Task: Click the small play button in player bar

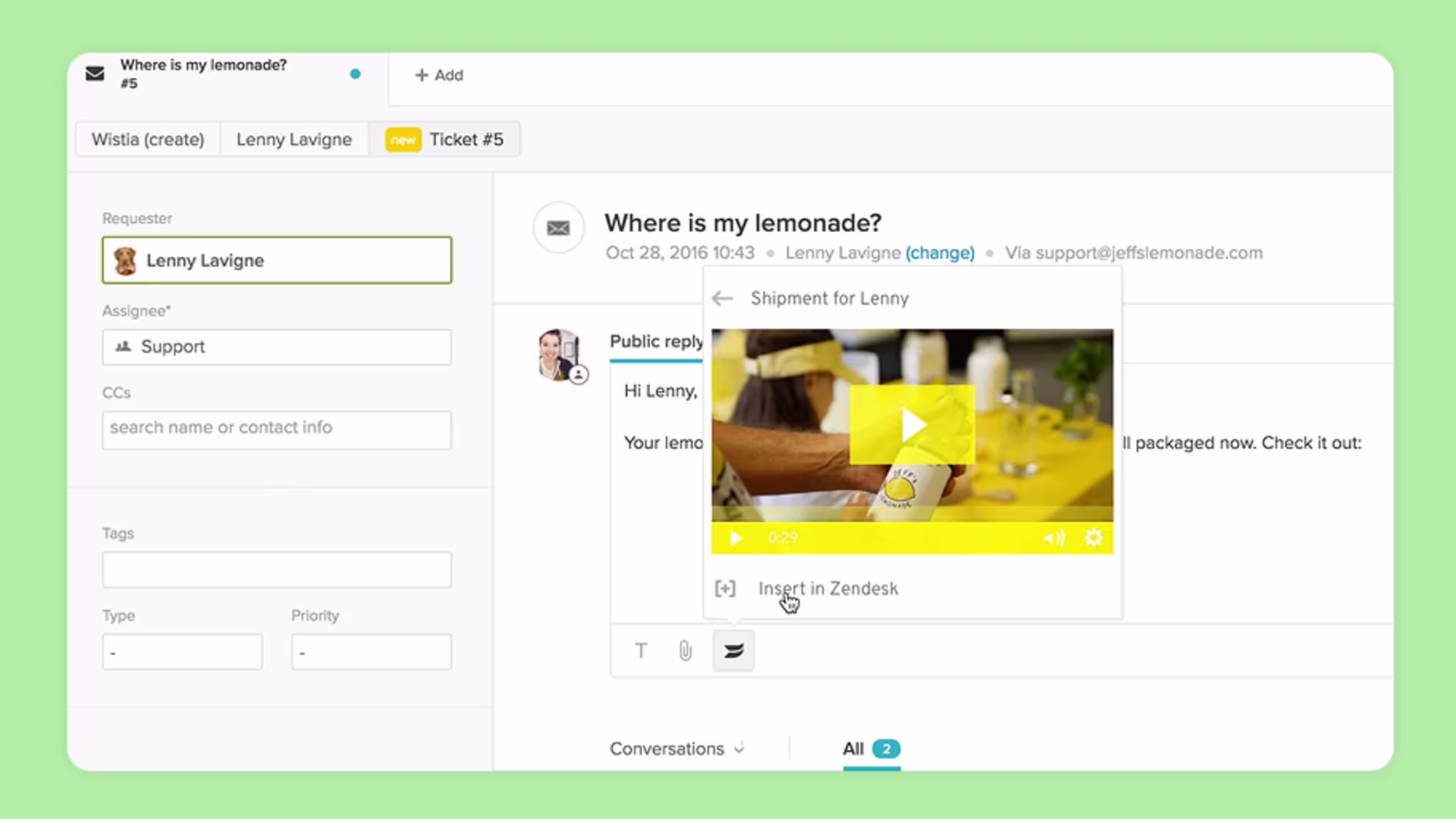Action: pyautogui.click(x=735, y=538)
